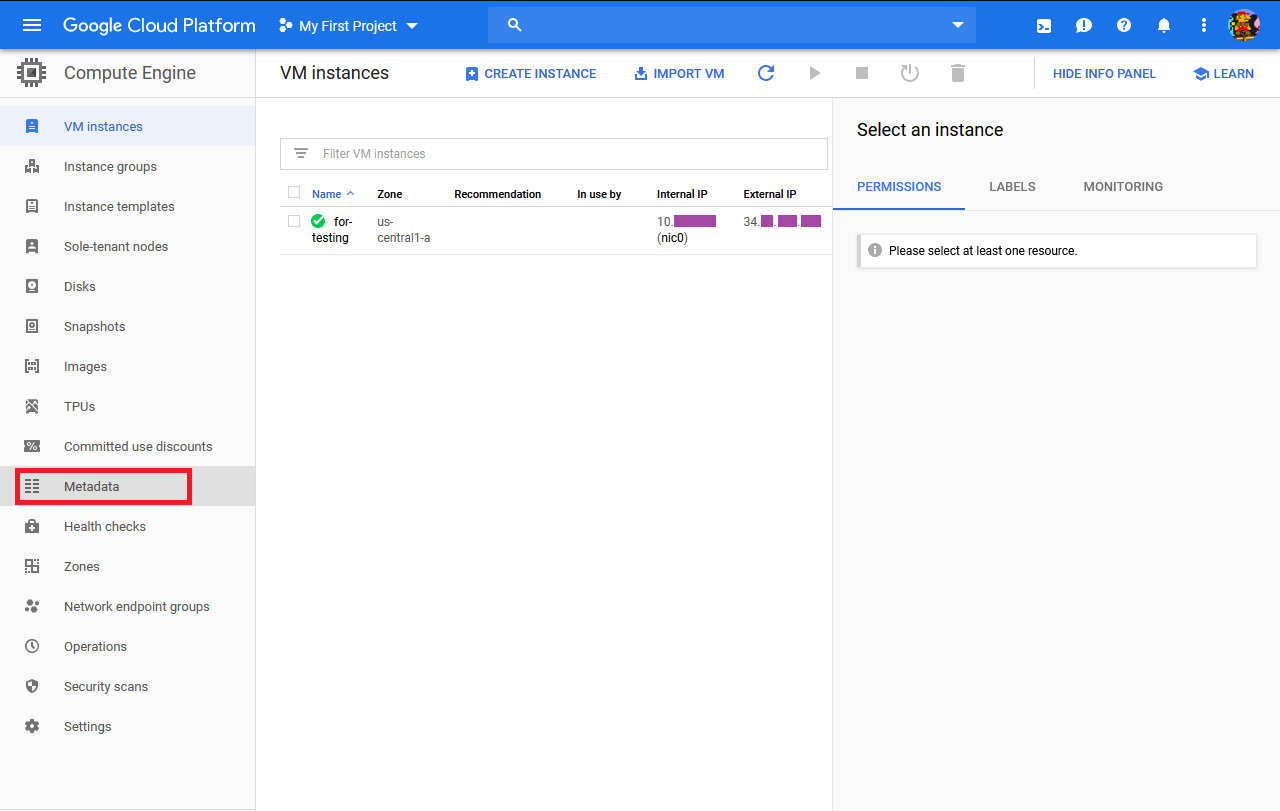
Task: Click the Disks sidebar icon
Action: coord(32,286)
